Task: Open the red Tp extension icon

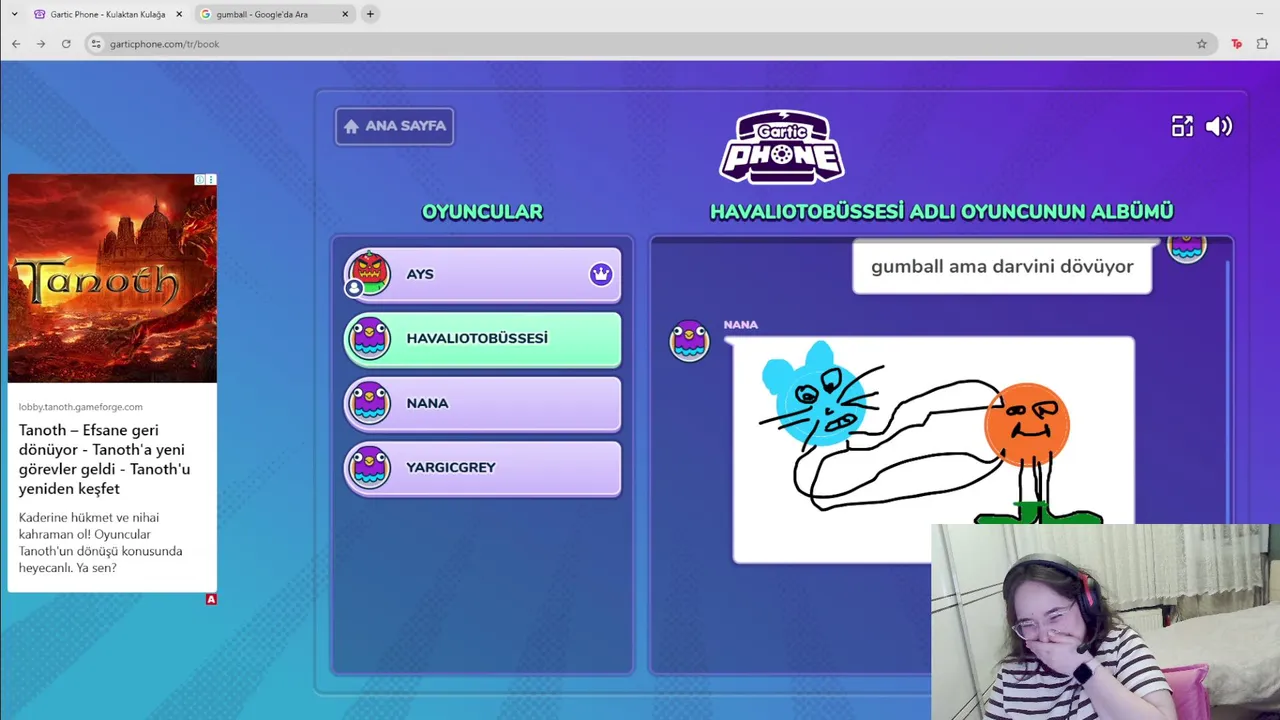Action: (x=1237, y=44)
